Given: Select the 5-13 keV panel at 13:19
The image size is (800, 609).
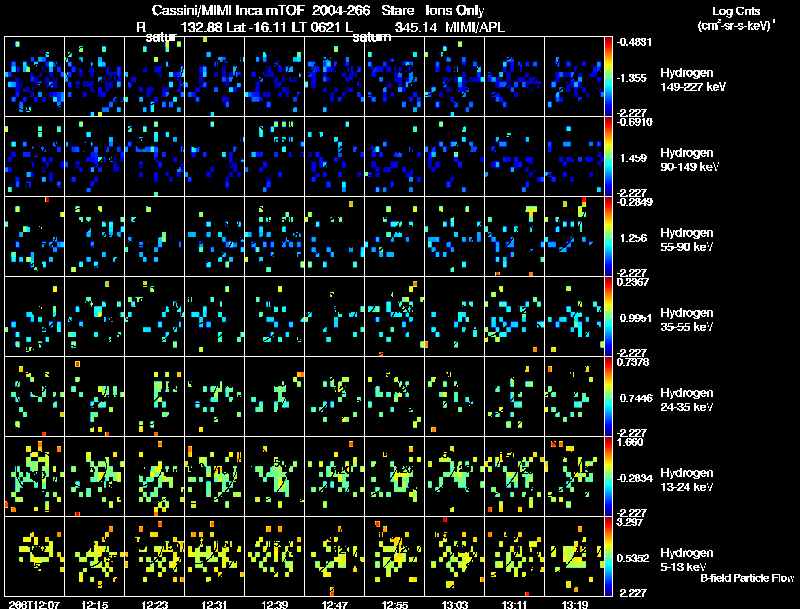Looking at the screenshot, I should tap(574, 557).
